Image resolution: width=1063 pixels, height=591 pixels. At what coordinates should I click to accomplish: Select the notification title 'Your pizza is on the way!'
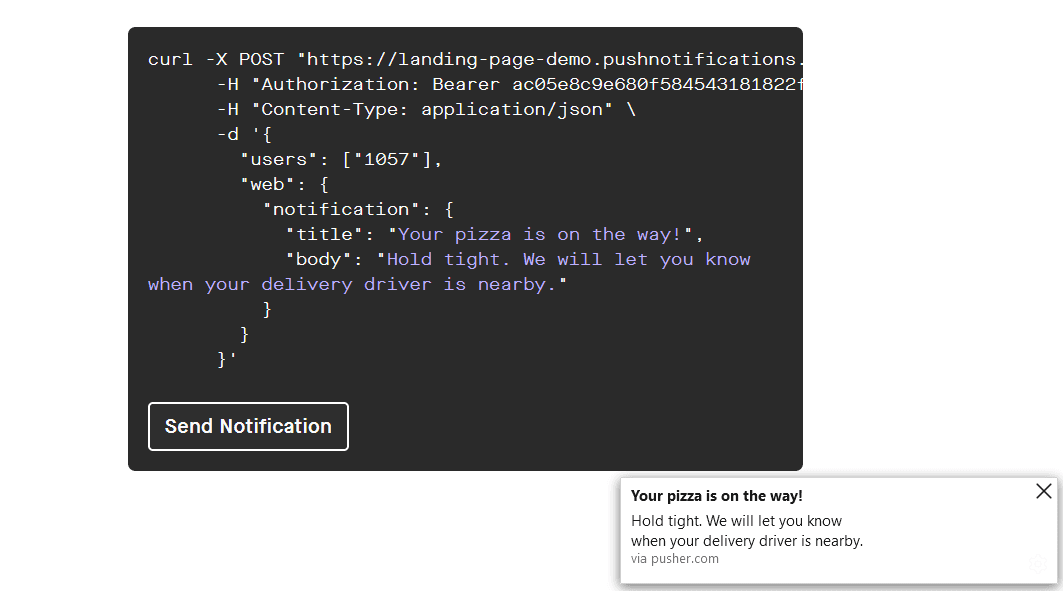pos(716,495)
